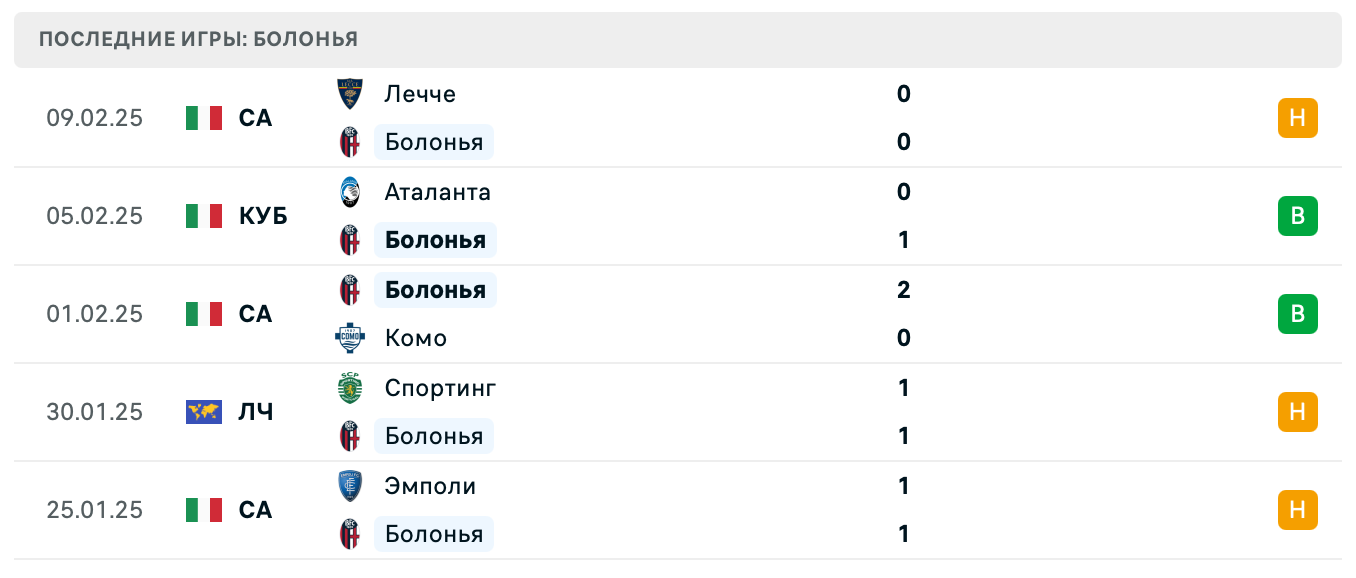Click Bologna crest in 09.02.25 match
Viewport: 1356px width, 578px height.
350,142
